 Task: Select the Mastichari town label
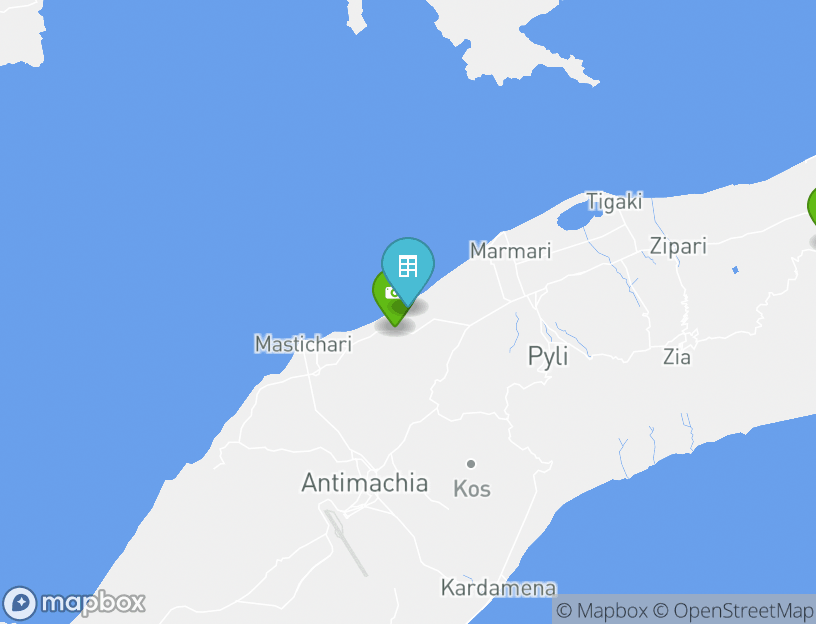point(303,344)
